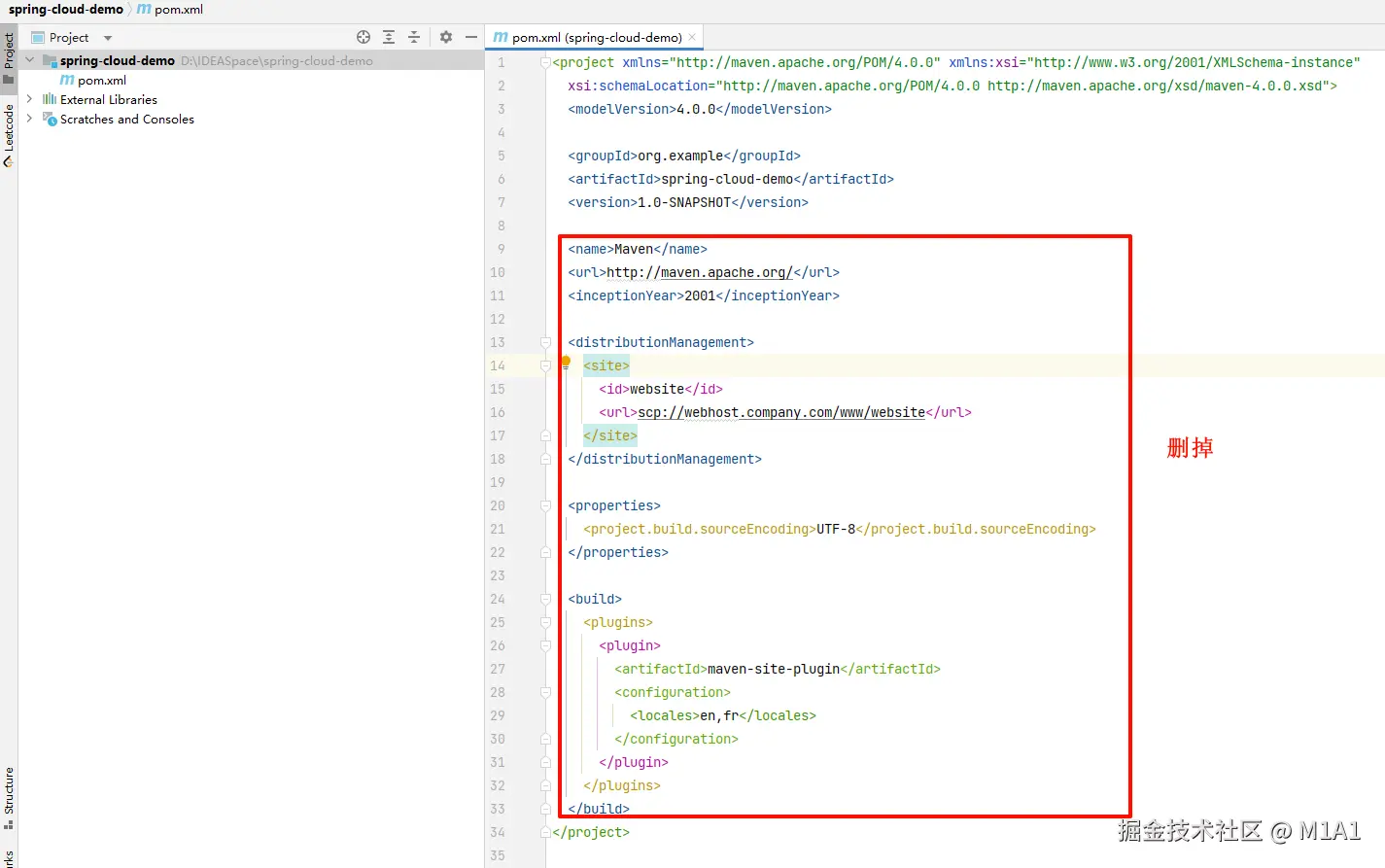
Task: Fold the project tag on line 1
Action: click(x=545, y=62)
